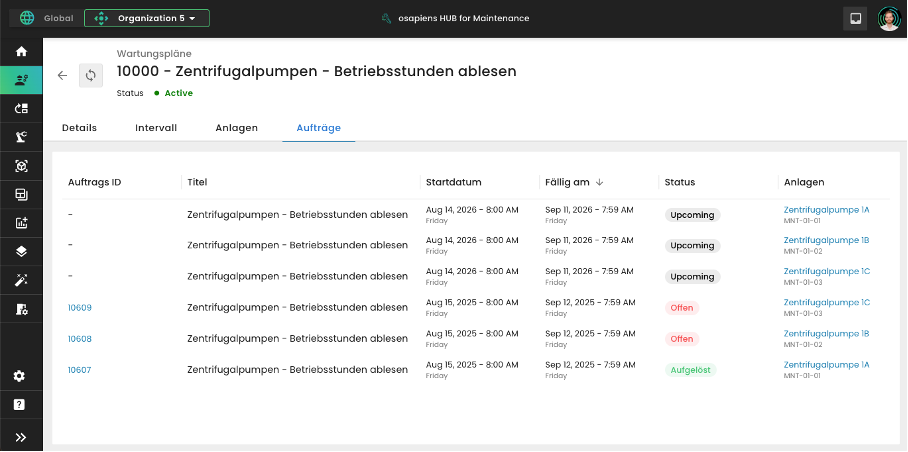Click the back arrow beside the plan title
The width and height of the screenshot is (908, 452).
point(62,75)
